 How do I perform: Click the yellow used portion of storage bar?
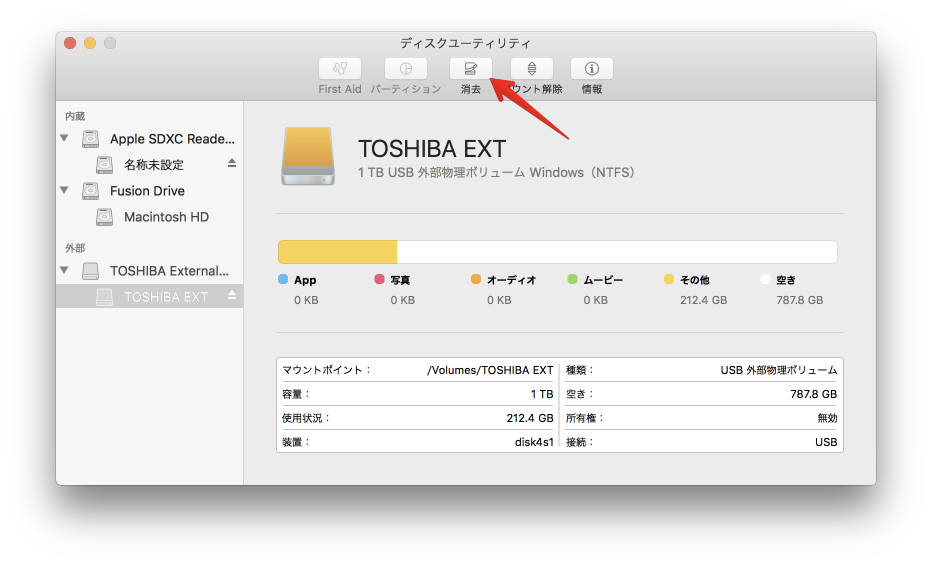pyautogui.click(x=338, y=252)
